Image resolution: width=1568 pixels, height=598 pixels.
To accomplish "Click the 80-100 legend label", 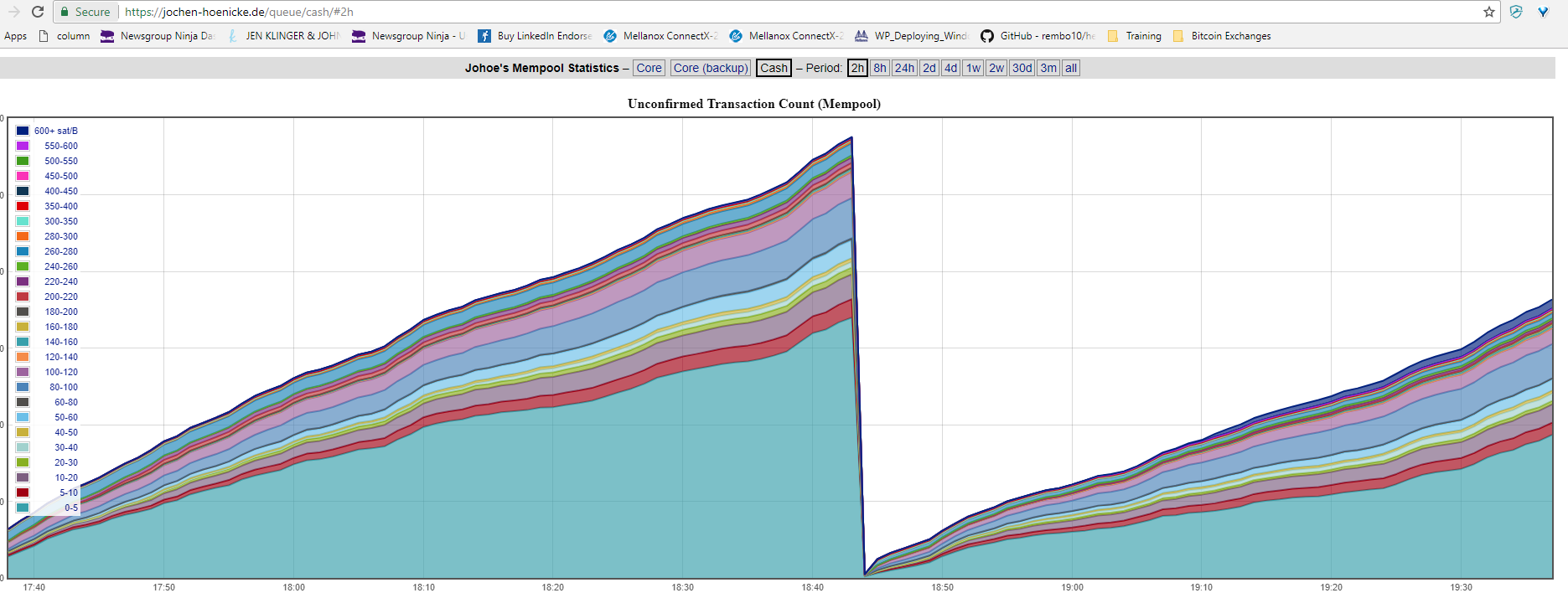I will [x=64, y=387].
